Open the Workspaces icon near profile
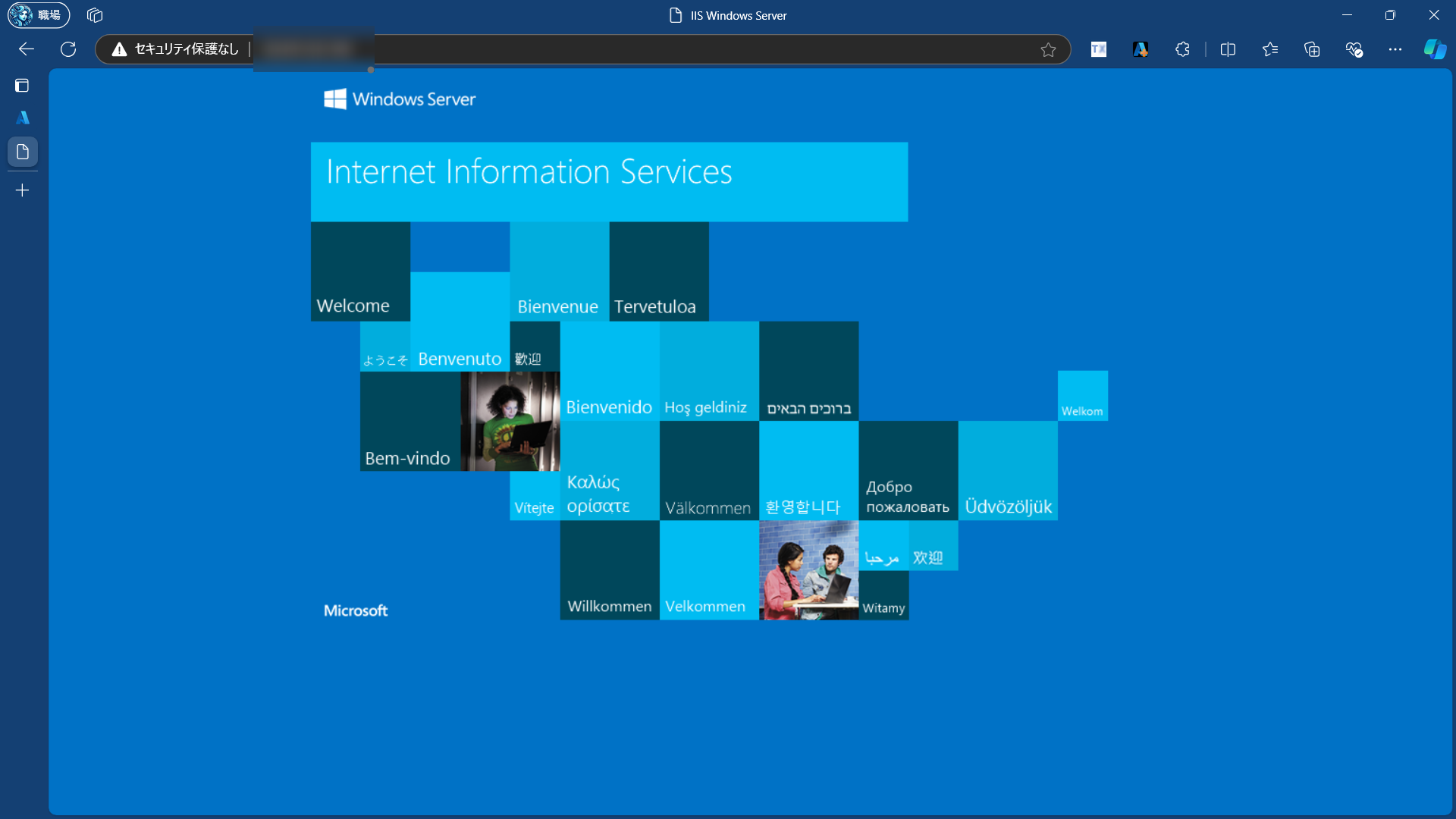 click(x=95, y=15)
